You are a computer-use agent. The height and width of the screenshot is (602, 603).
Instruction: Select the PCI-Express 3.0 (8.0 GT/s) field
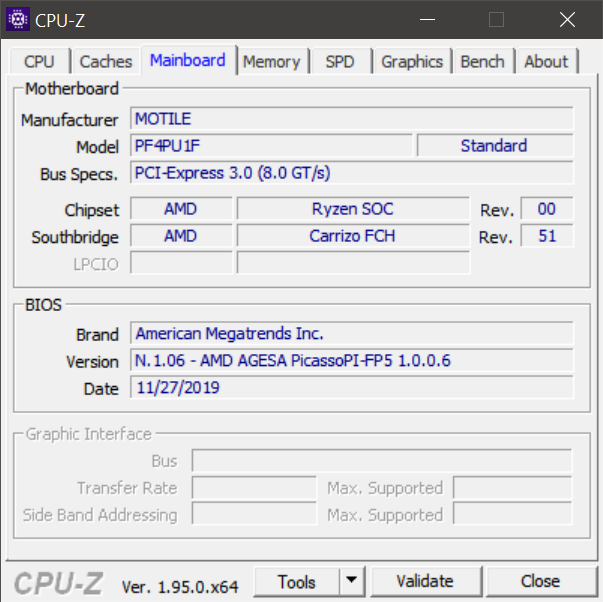tap(351, 173)
